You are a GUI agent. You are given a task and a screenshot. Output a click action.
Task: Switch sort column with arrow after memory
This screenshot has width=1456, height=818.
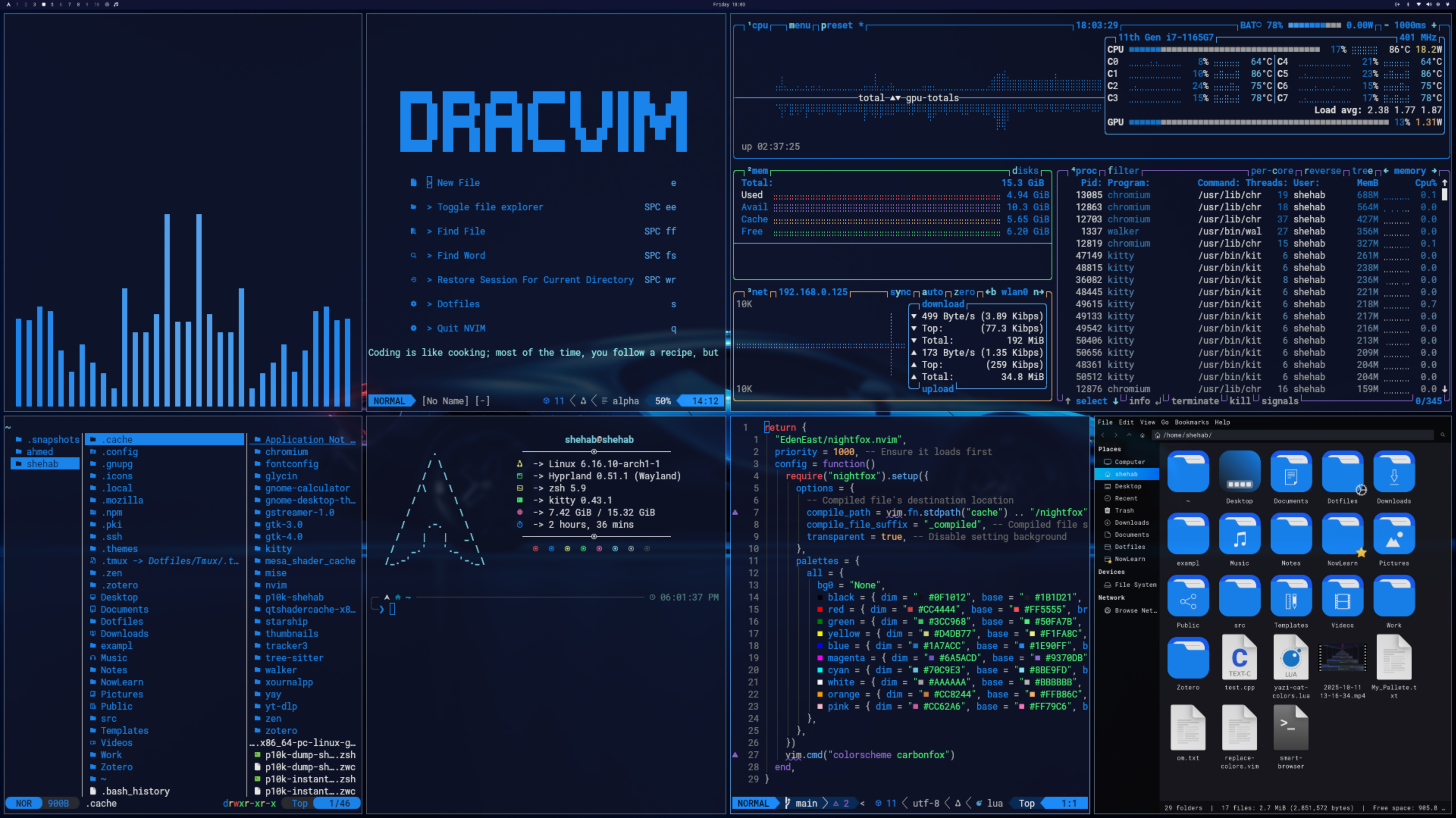[x=1434, y=170]
